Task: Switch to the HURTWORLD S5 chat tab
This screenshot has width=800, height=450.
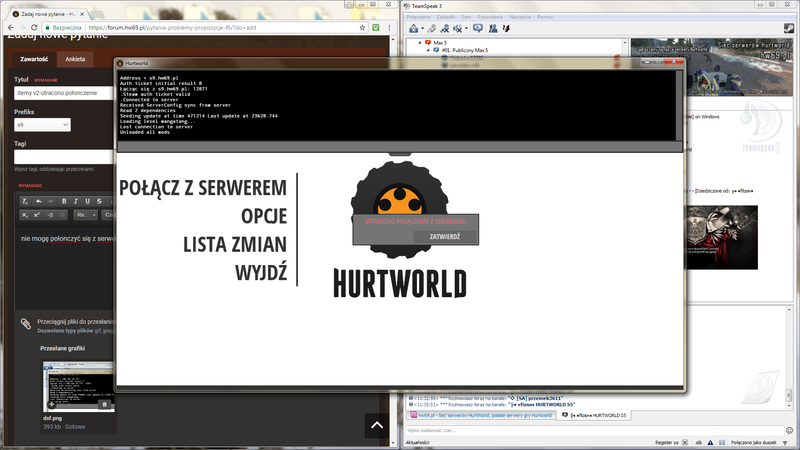Action: coord(594,415)
